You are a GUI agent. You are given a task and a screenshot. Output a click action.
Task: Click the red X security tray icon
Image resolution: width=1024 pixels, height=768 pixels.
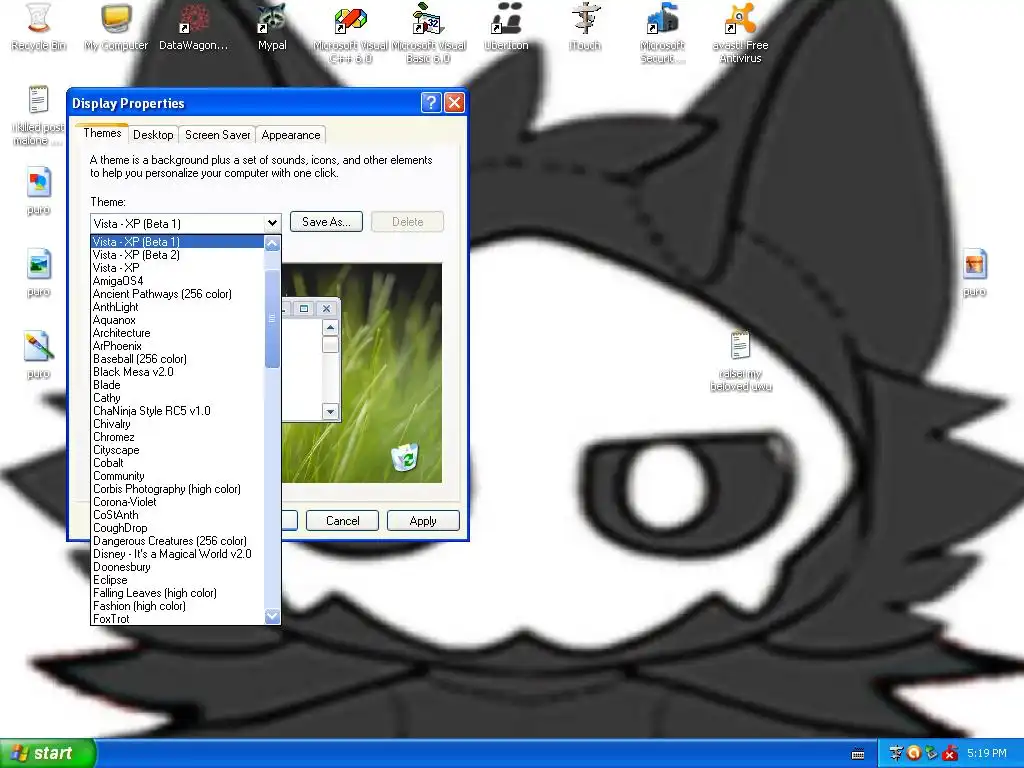[x=950, y=753]
